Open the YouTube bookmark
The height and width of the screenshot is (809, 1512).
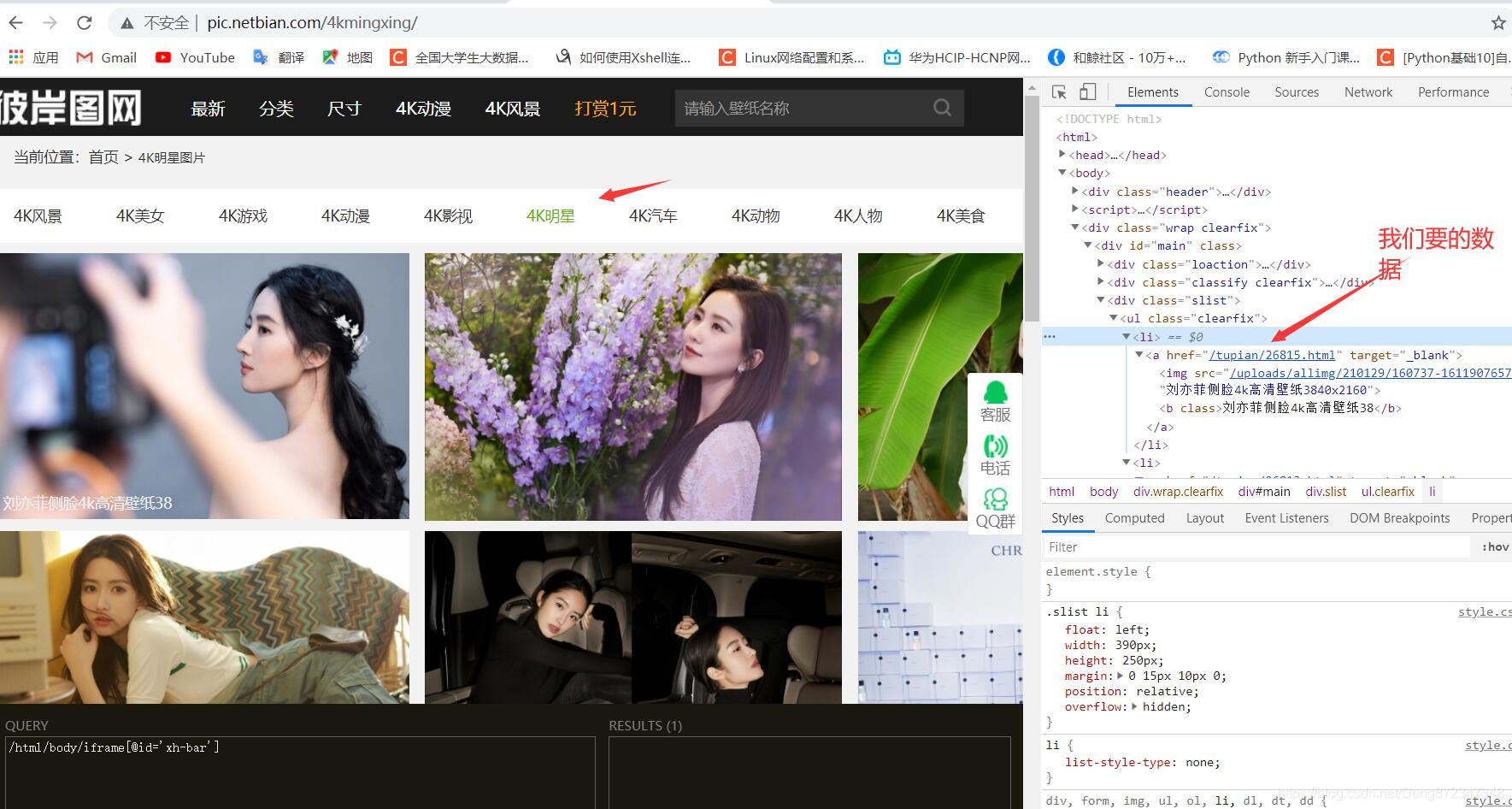(x=195, y=57)
